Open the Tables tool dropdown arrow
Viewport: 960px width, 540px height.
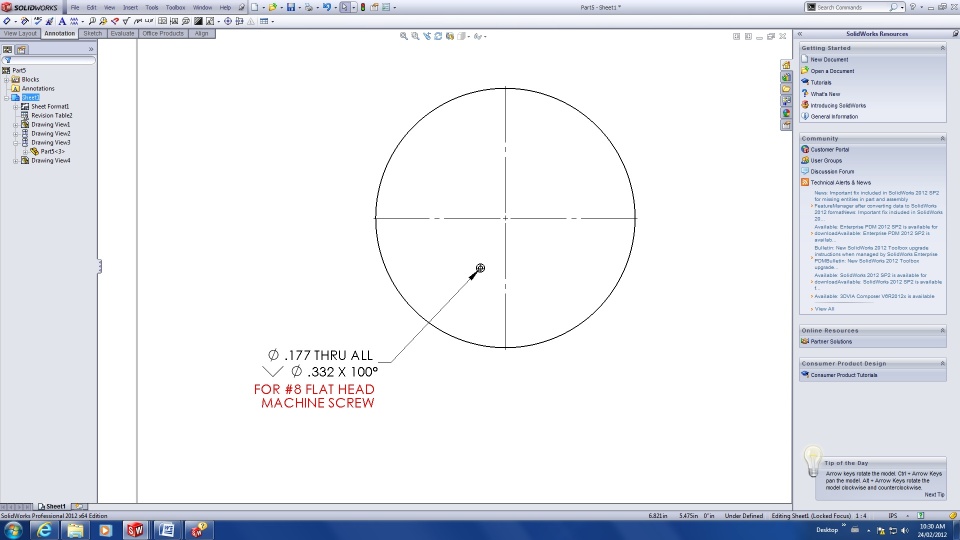272,21
